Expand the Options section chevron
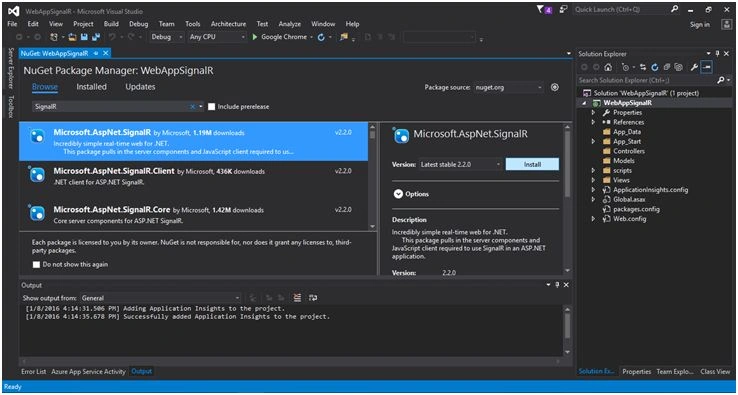The width and height of the screenshot is (738, 395). pyautogui.click(x=398, y=194)
